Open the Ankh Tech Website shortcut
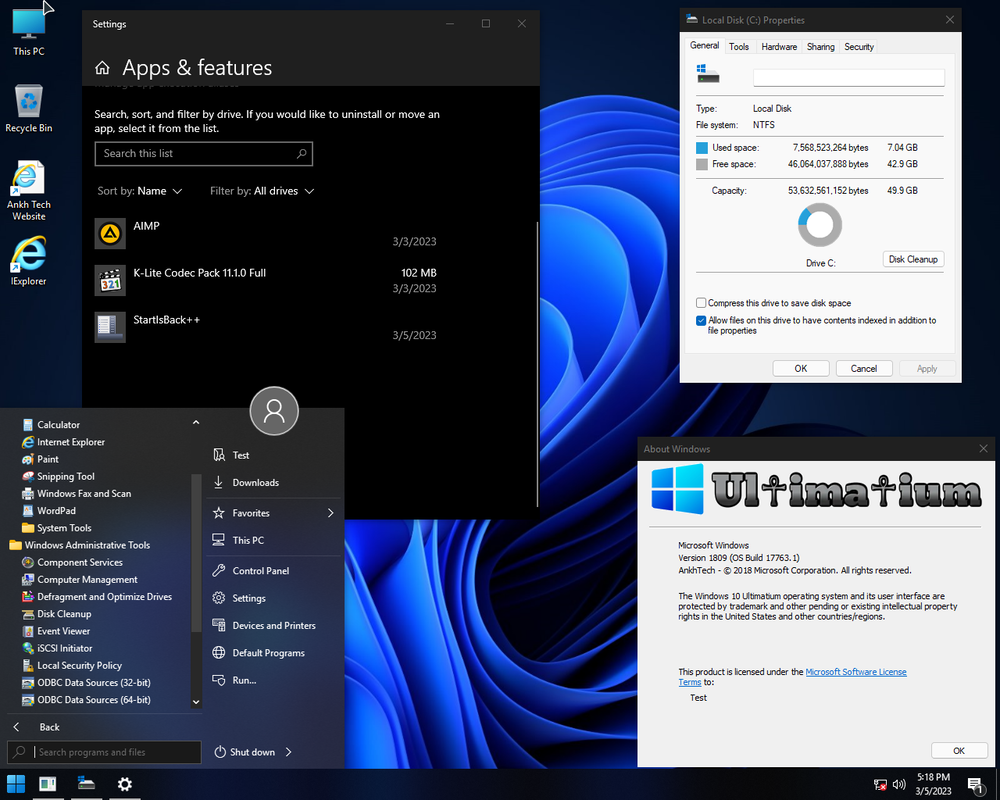Image resolution: width=1000 pixels, height=800 pixels. coord(29,190)
